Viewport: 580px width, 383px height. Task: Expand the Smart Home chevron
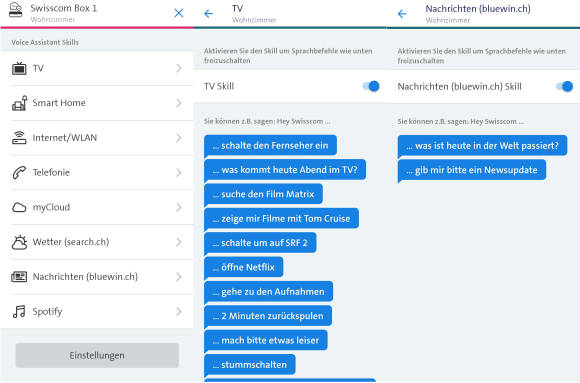click(x=179, y=103)
